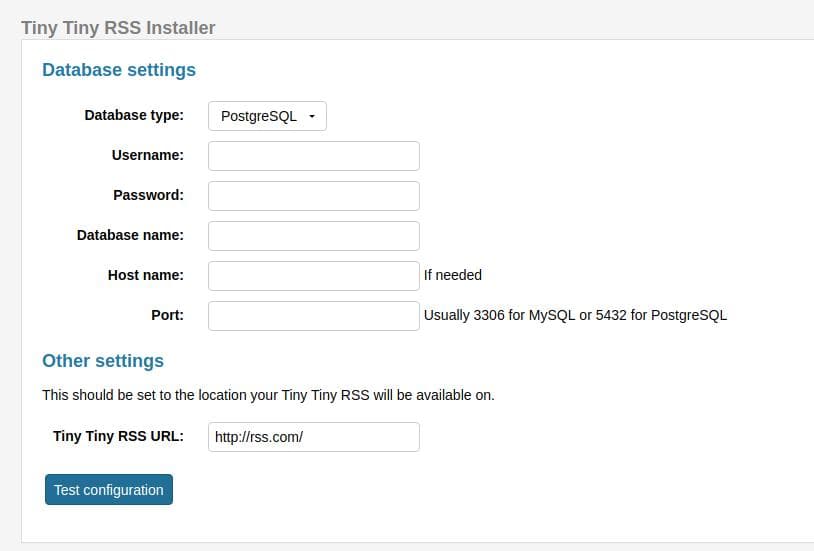Click the 'Database name:' label

pos(130,235)
